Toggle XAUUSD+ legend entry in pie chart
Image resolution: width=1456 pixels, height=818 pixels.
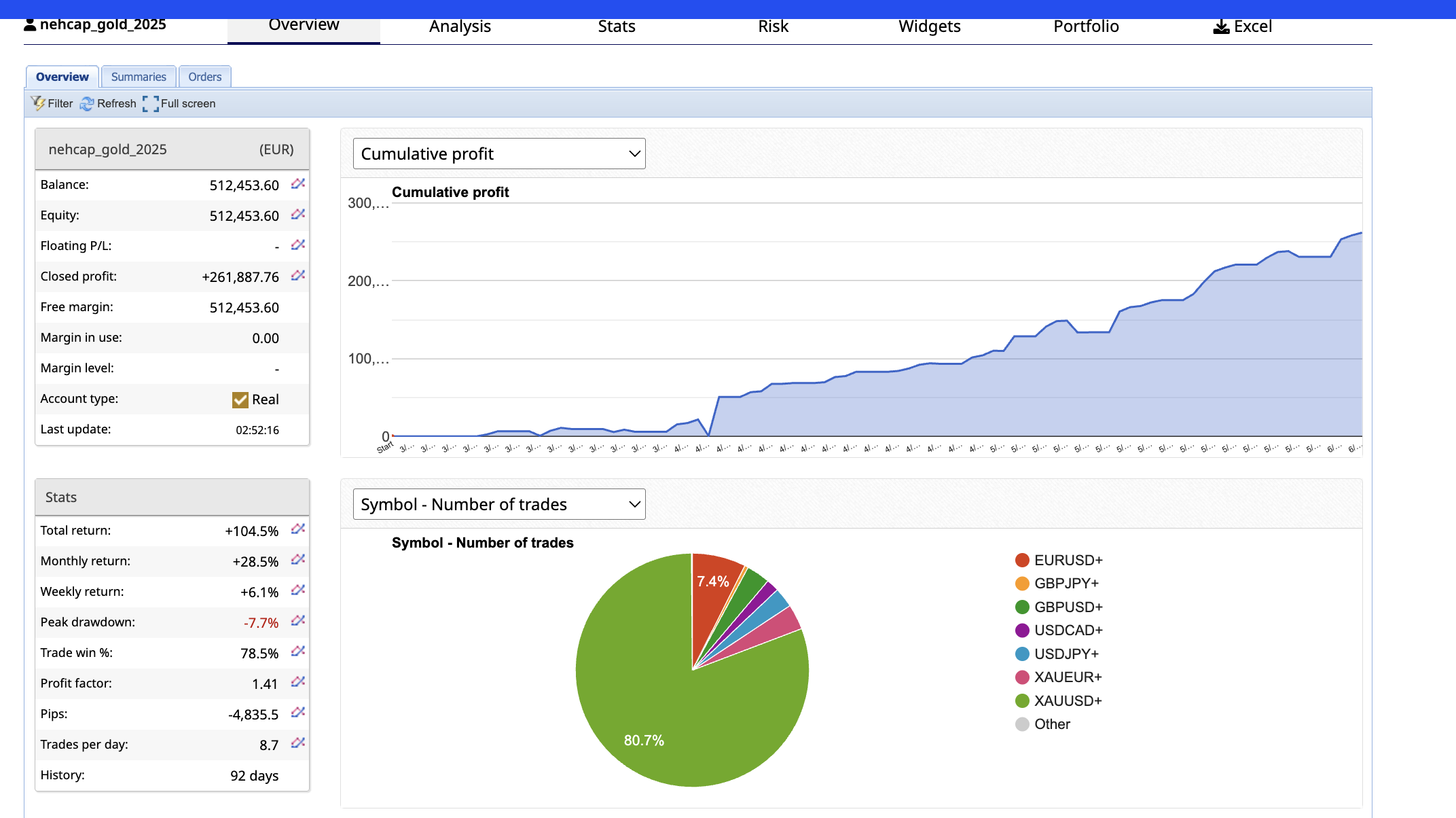[1058, 700]
